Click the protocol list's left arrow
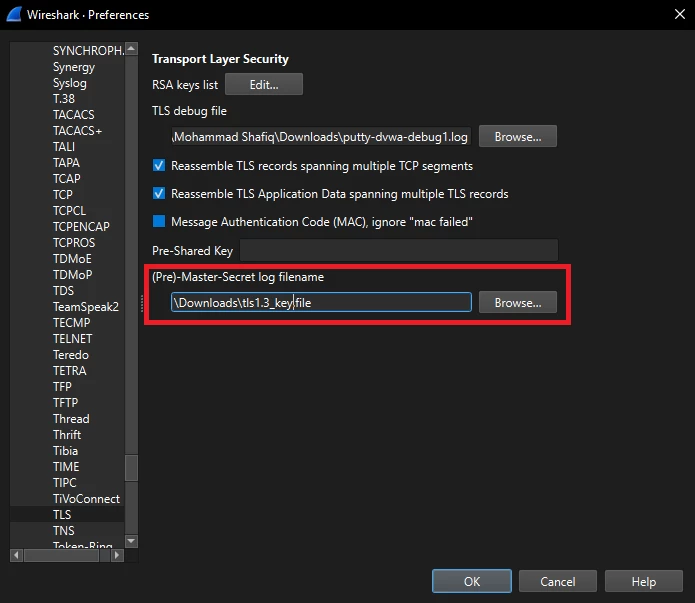 [16, 555]
